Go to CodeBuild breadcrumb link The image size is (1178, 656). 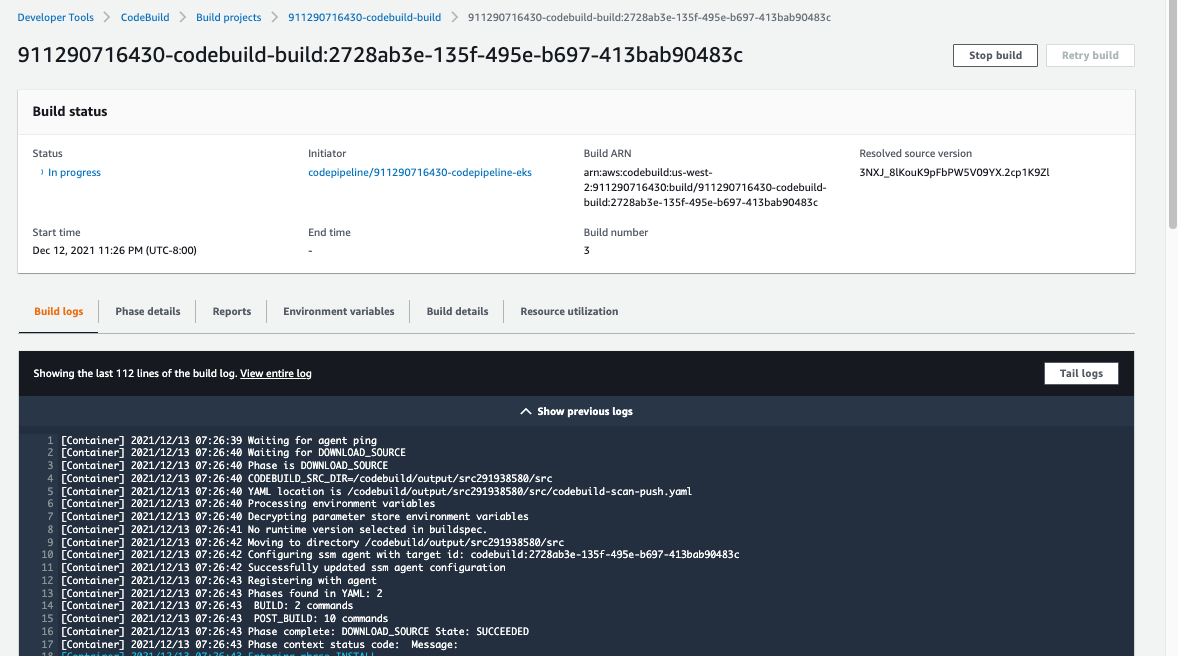(x=145, y=17)
